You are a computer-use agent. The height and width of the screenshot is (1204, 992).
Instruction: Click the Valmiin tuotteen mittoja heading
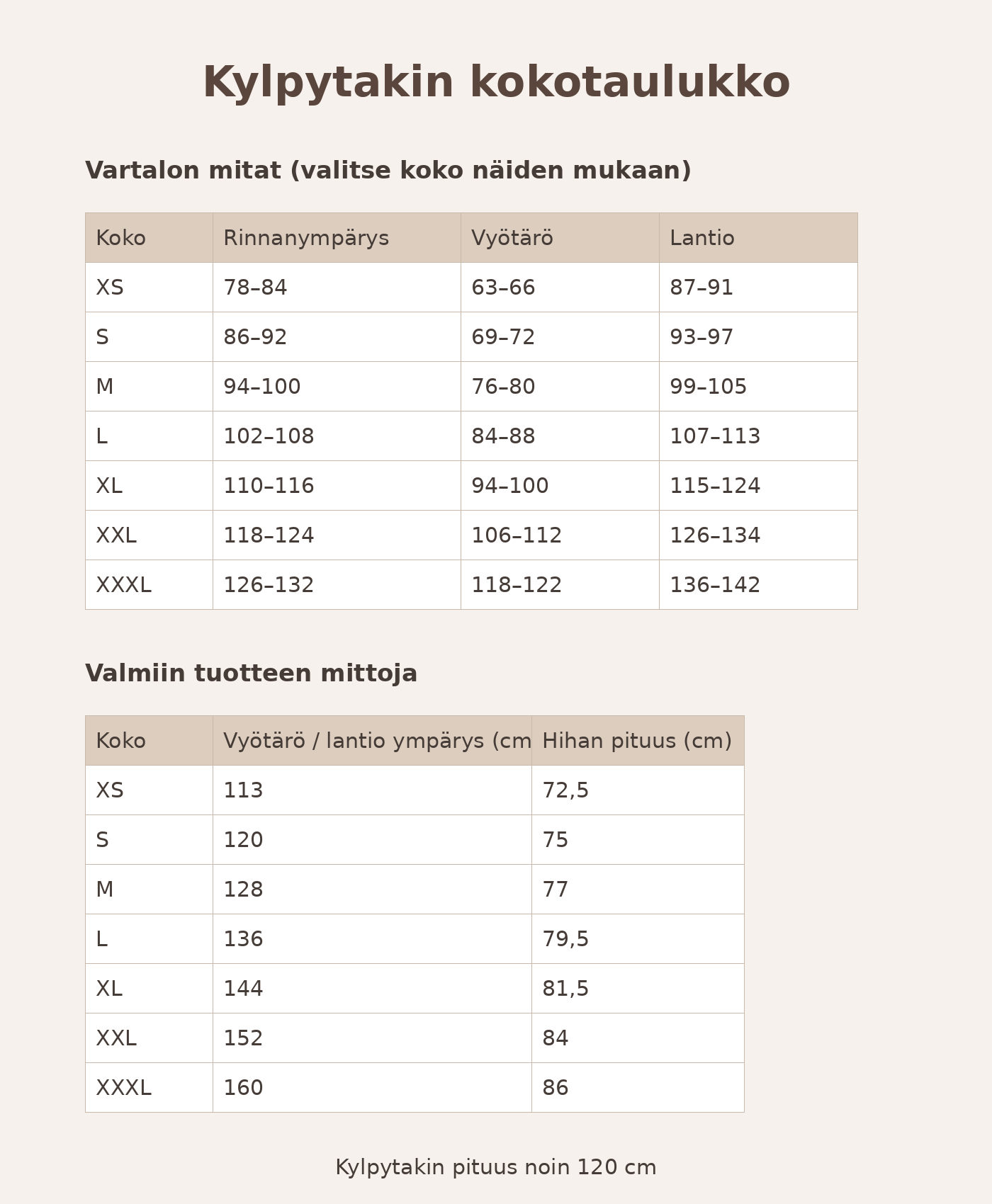tap(251, 674)
